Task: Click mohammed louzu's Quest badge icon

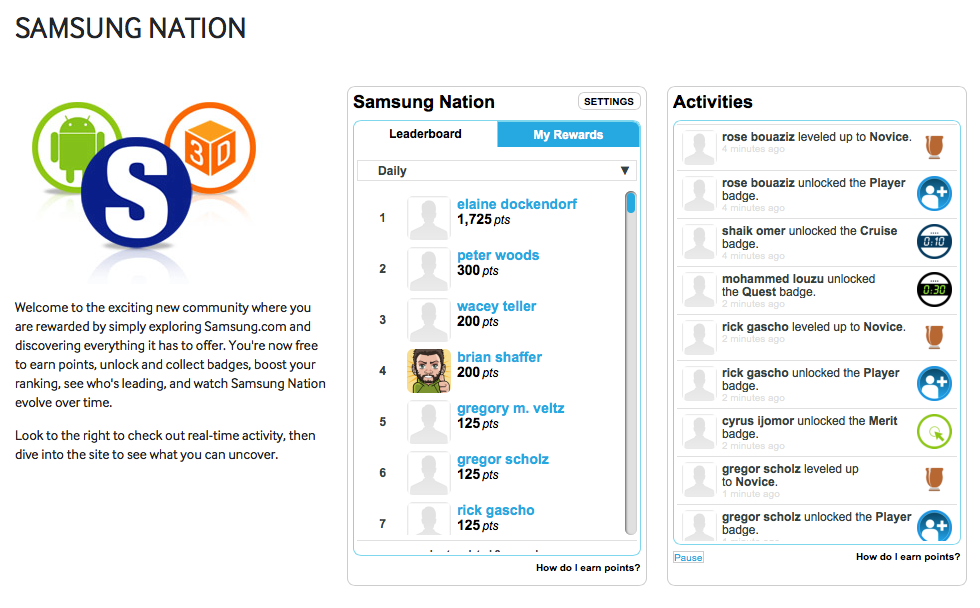Action: 934,289
